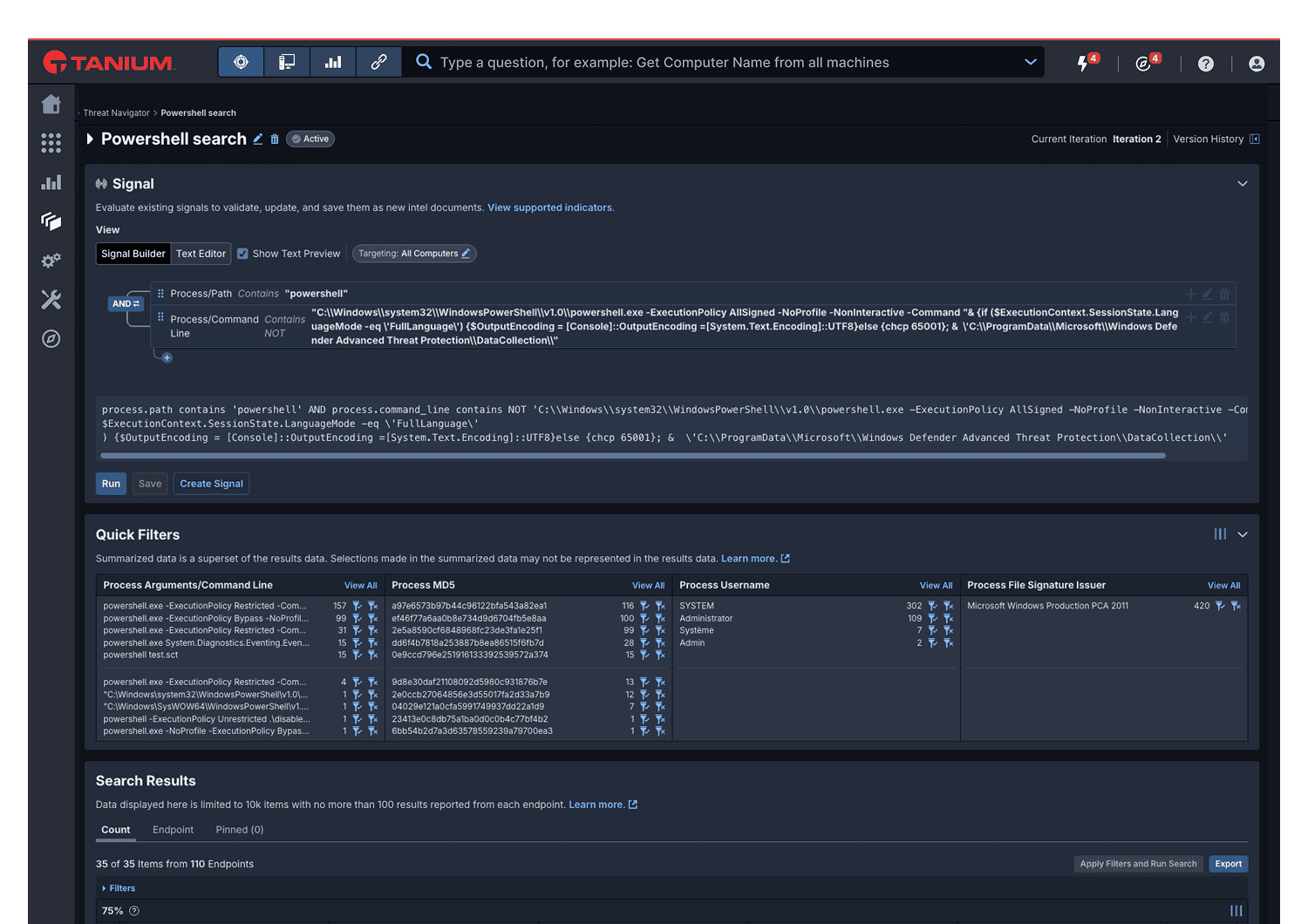Open the question bar dropdown arrow
1308x924 pixels.
[x=1031, y=62]
